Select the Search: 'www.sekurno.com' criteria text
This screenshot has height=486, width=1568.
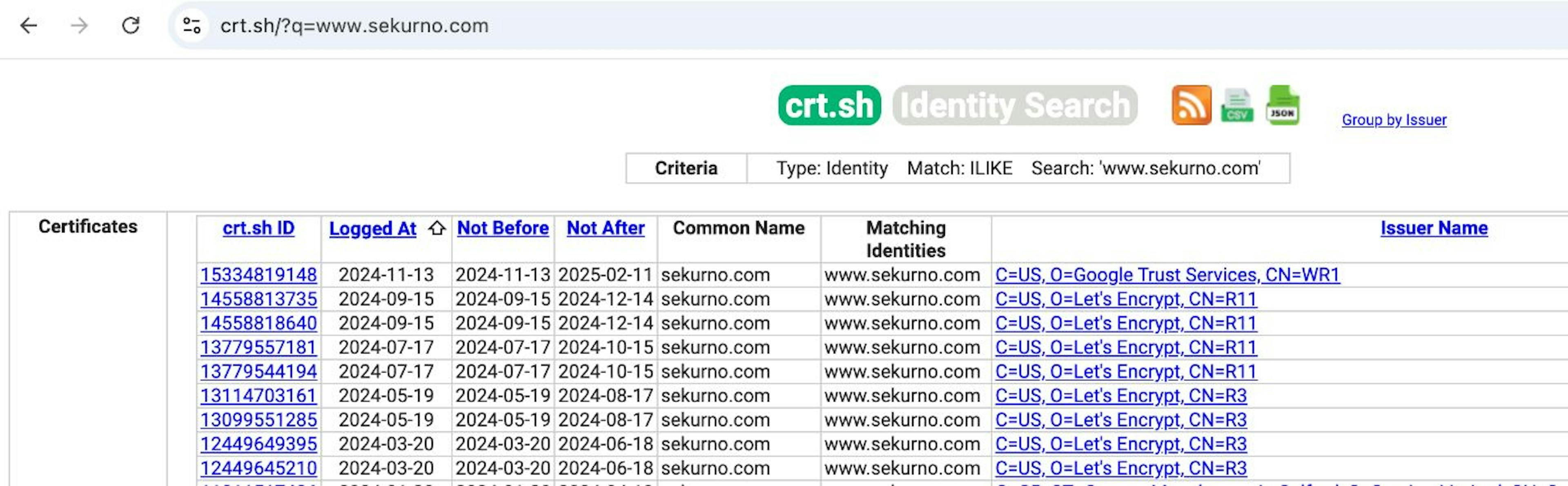click(x=1145, y=168)
